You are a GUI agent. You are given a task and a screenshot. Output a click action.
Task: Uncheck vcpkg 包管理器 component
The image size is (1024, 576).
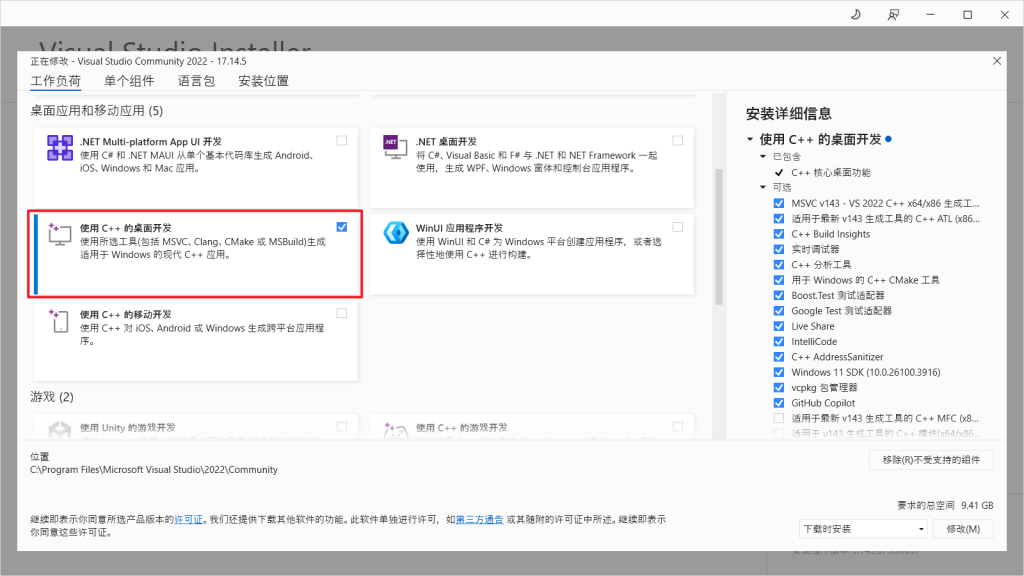(778, 387)
